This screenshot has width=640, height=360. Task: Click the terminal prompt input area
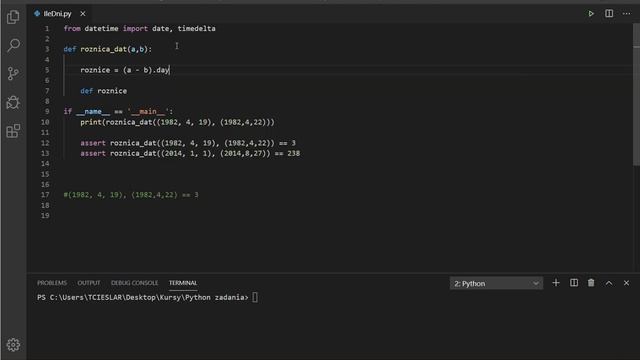255,298
